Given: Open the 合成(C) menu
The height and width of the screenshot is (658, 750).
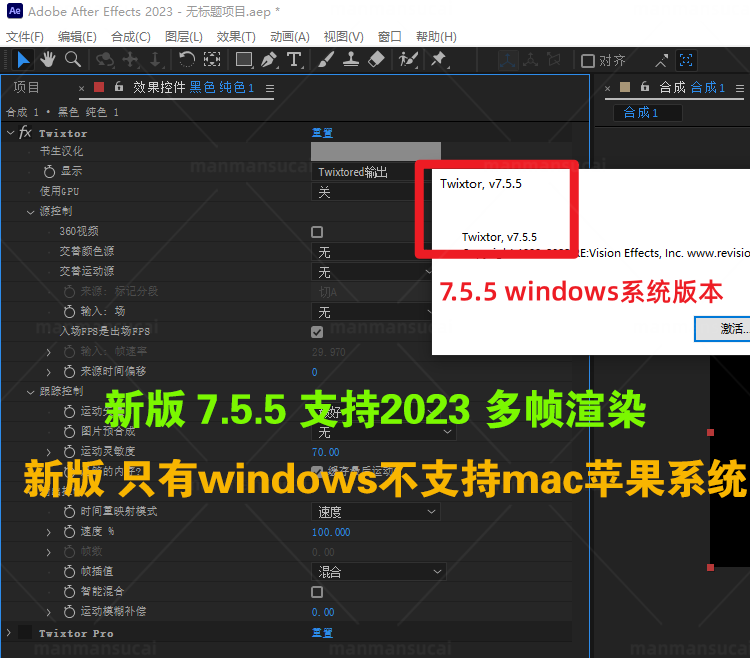Looking at the screenshot, I should [131, 36].
